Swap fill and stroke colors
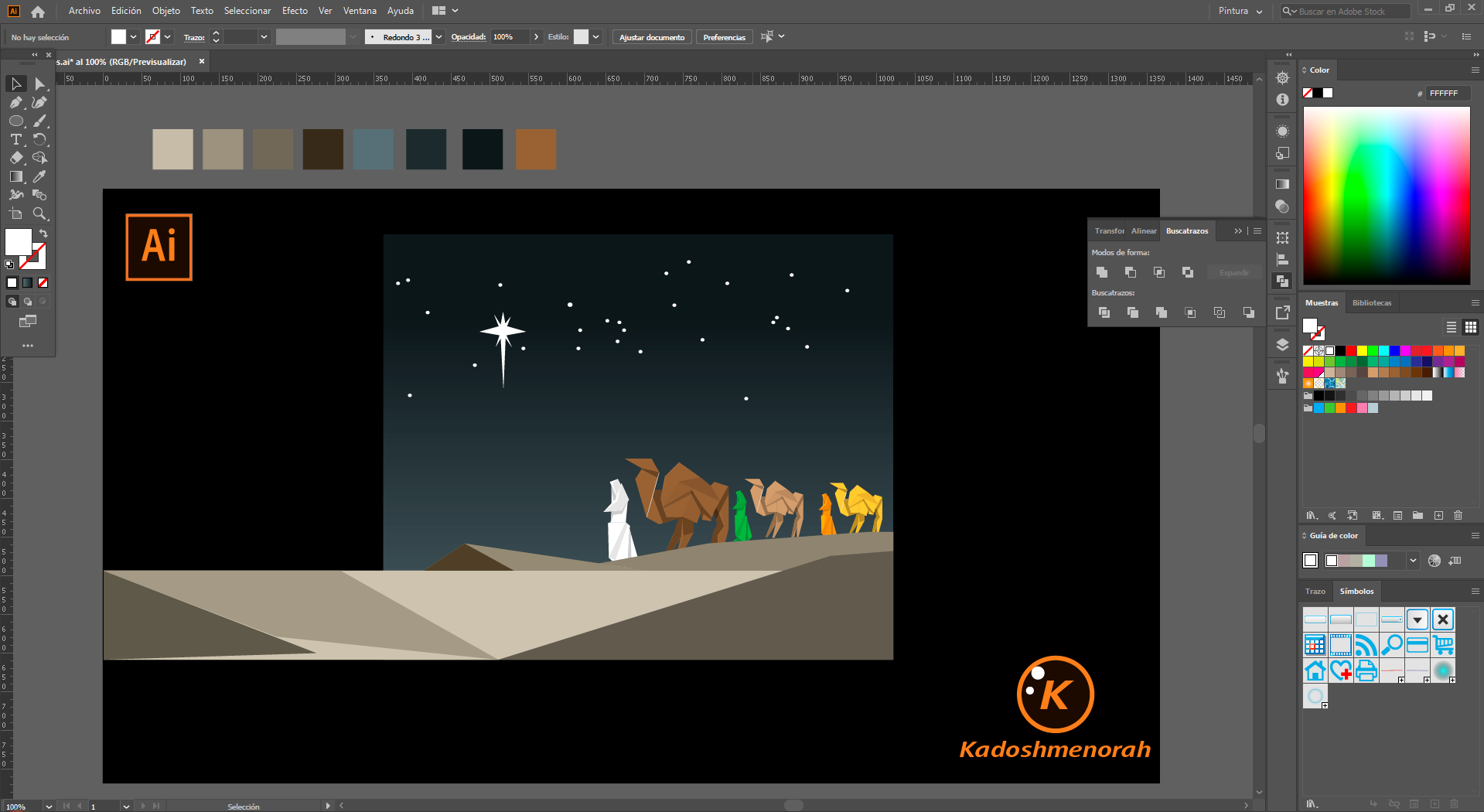This screenshot has height=812, width=1484. (x=43, y=233)
